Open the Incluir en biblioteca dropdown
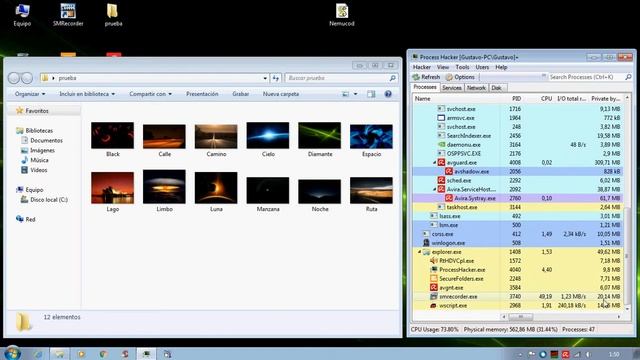This screenshot has height=360, width=640. (87, 94)
